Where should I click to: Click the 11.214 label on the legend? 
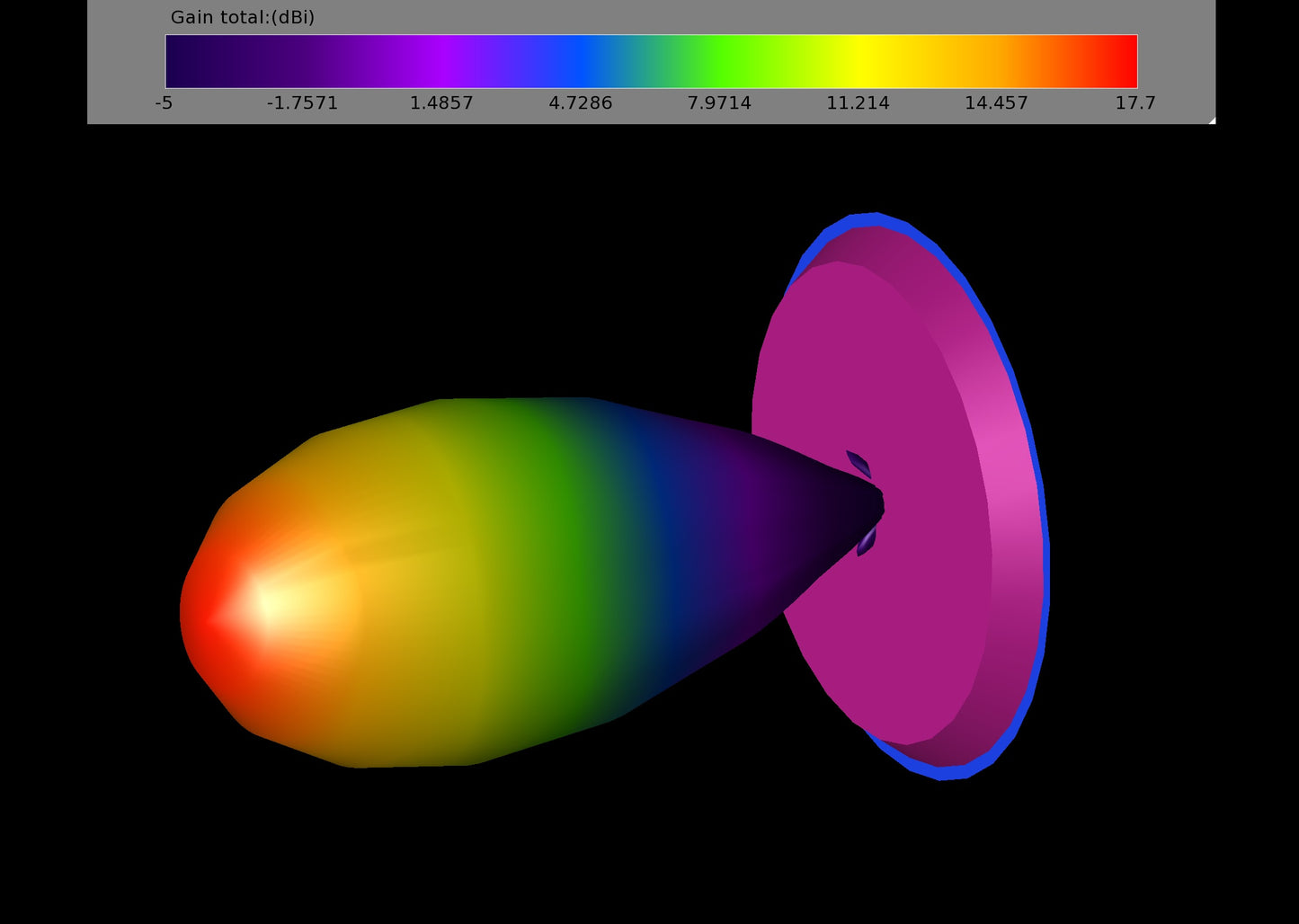coord(859,102)
